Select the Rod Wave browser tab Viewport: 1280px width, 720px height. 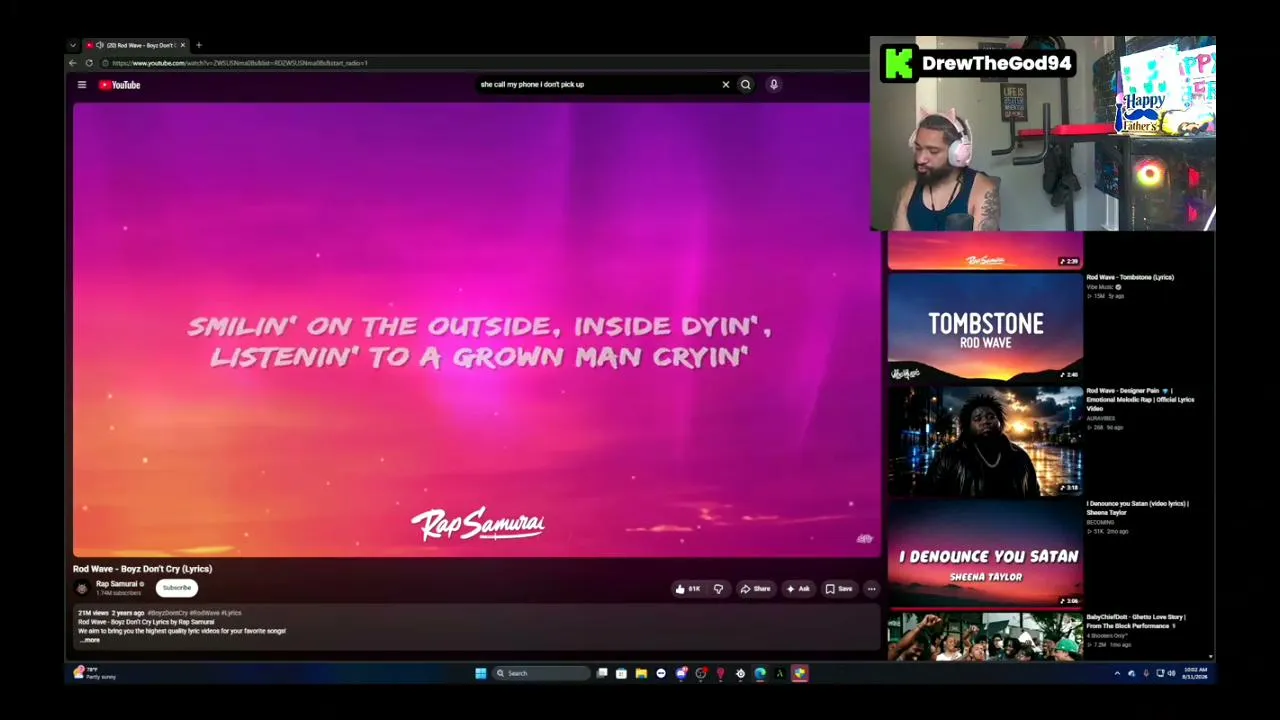pos(136,45)
